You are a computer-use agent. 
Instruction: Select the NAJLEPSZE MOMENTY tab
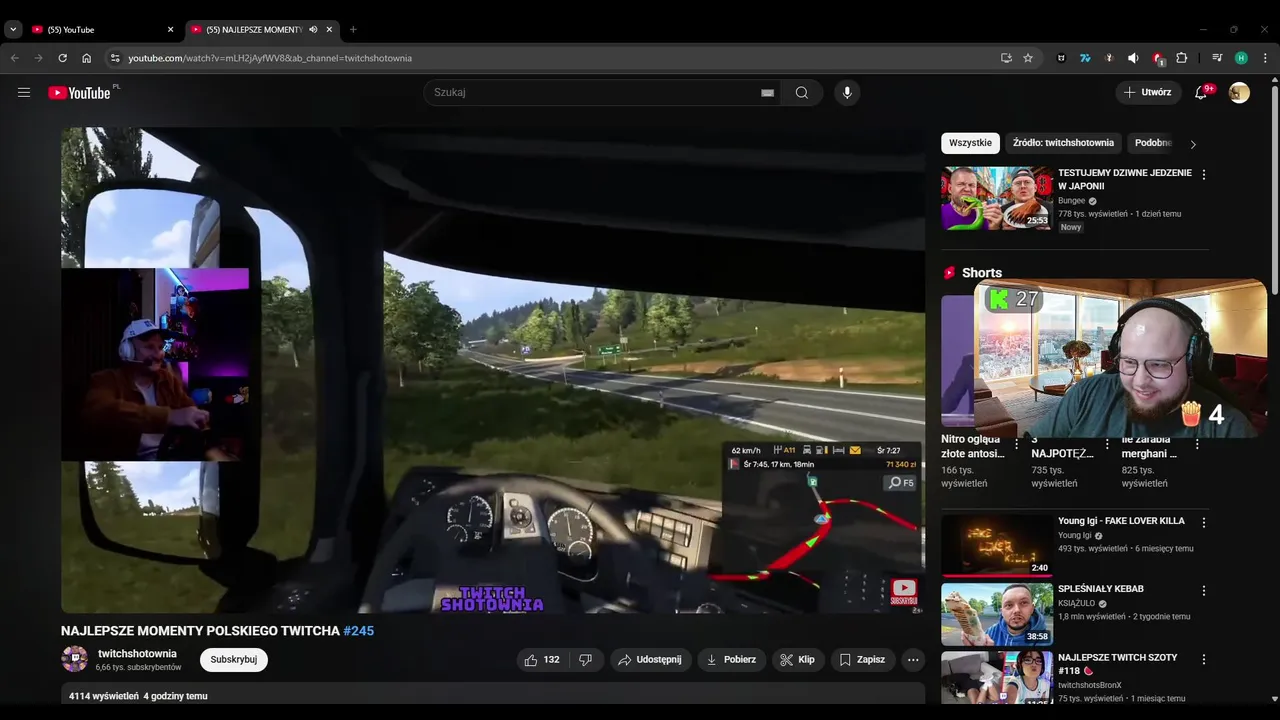coord(255,30)
